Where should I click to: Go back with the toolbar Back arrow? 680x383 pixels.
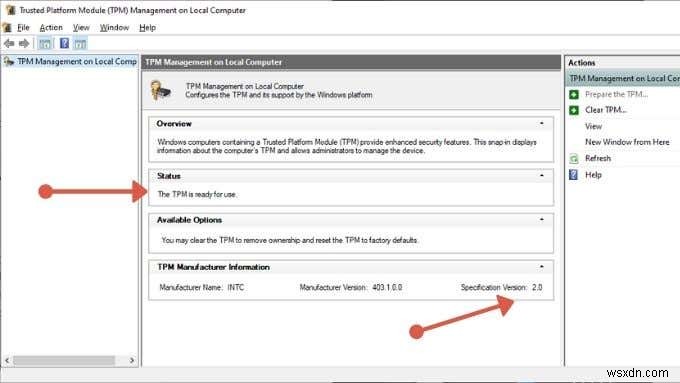(x=9, y=43)
